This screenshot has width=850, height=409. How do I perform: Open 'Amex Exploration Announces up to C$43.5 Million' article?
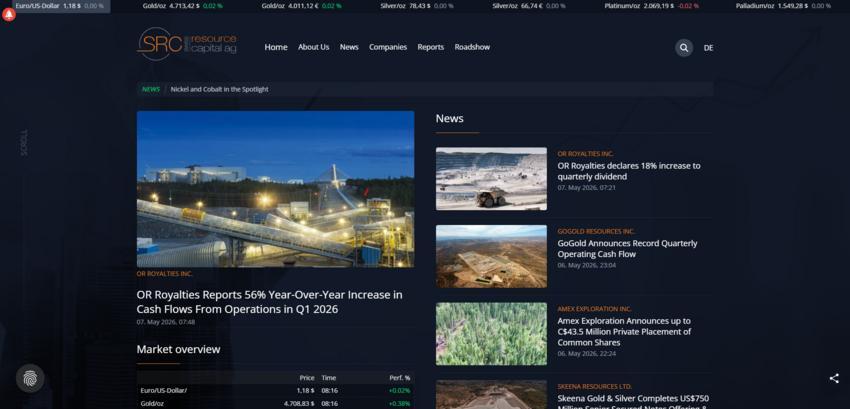(x=624, y=331)
